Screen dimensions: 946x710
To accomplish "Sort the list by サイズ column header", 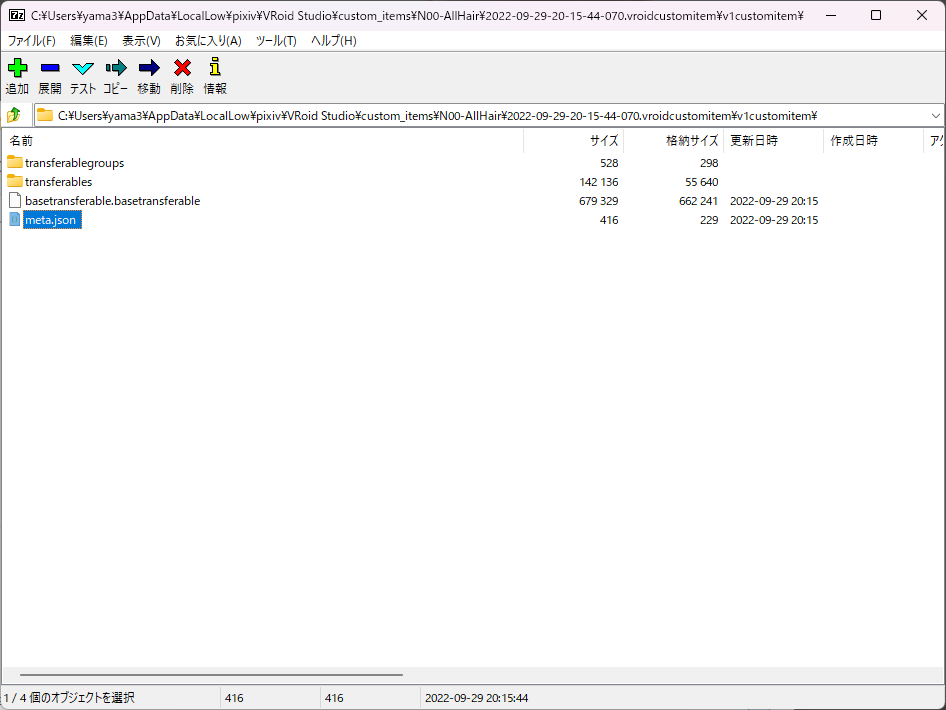I will 573,141.
